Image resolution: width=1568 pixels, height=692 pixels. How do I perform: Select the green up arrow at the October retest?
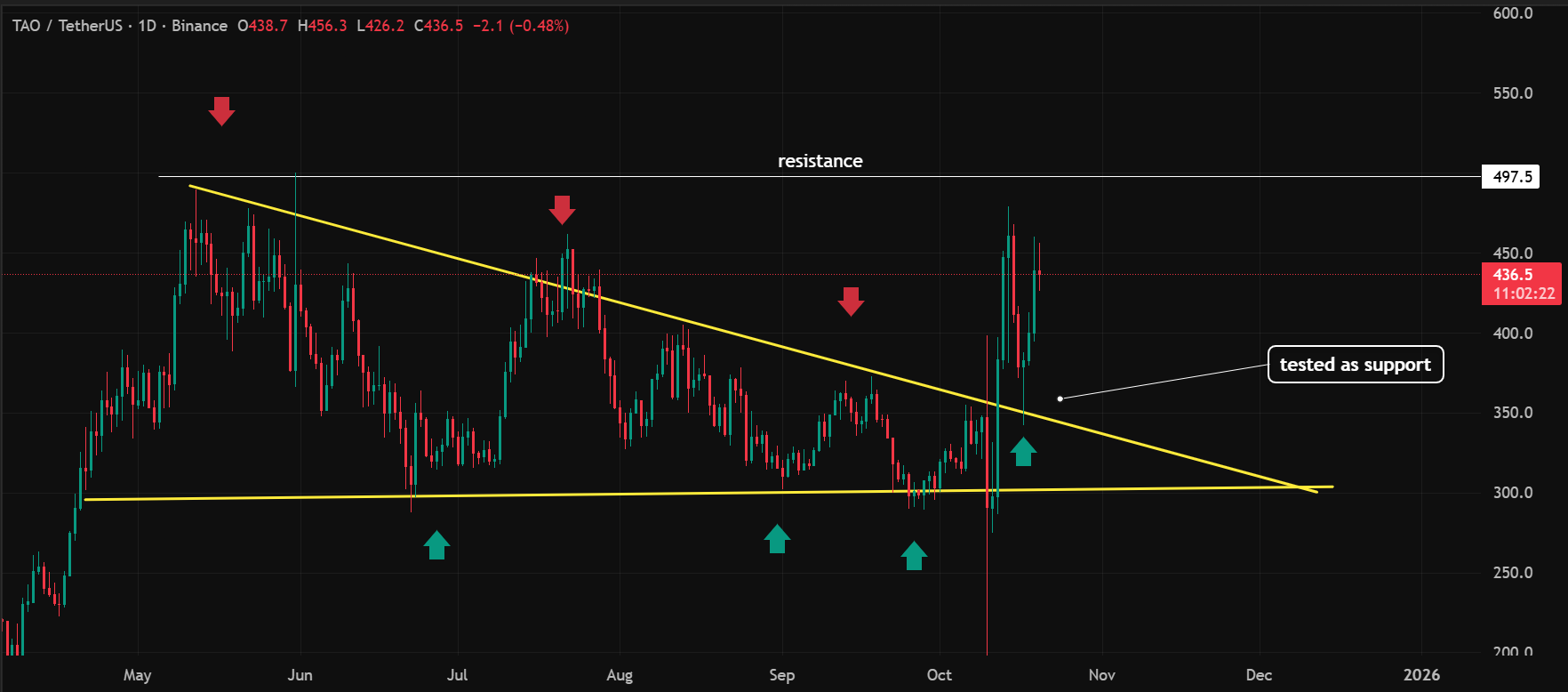coord(1023,452)
